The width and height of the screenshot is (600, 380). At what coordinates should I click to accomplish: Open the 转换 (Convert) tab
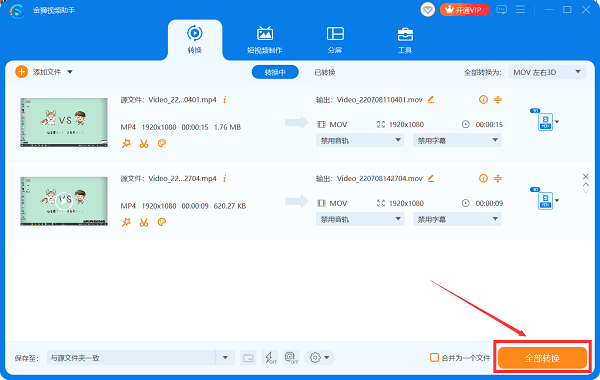[x=195, y=40]
